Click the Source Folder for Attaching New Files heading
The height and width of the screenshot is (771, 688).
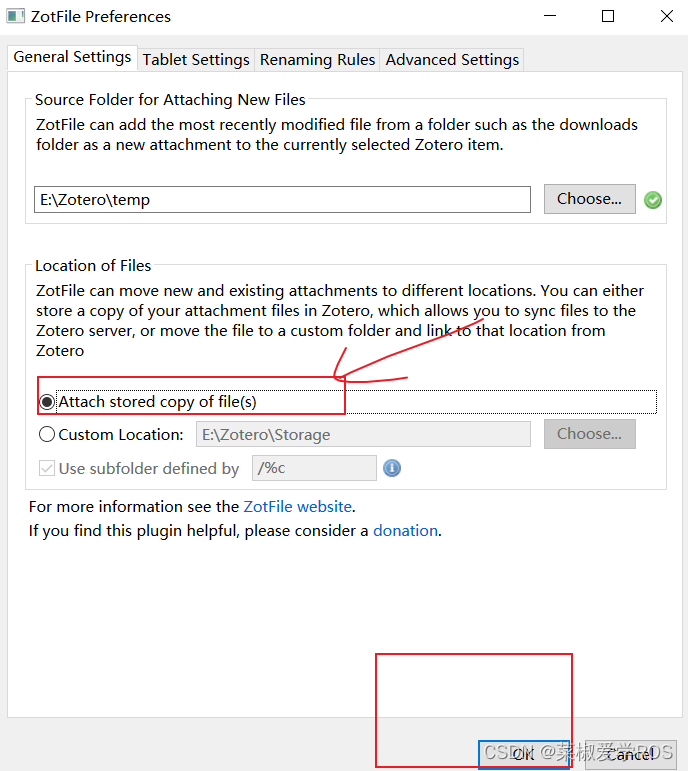(x=170, y=100)
